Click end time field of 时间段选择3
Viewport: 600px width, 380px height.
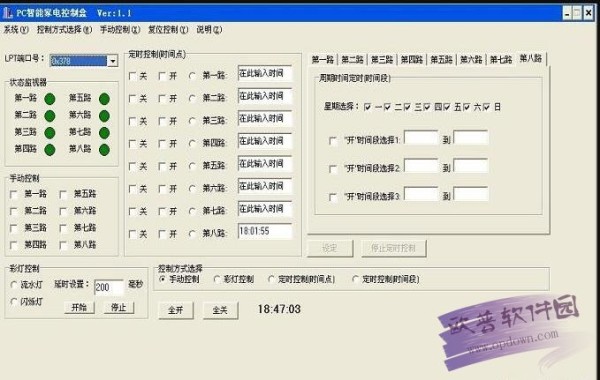(471, 194)
